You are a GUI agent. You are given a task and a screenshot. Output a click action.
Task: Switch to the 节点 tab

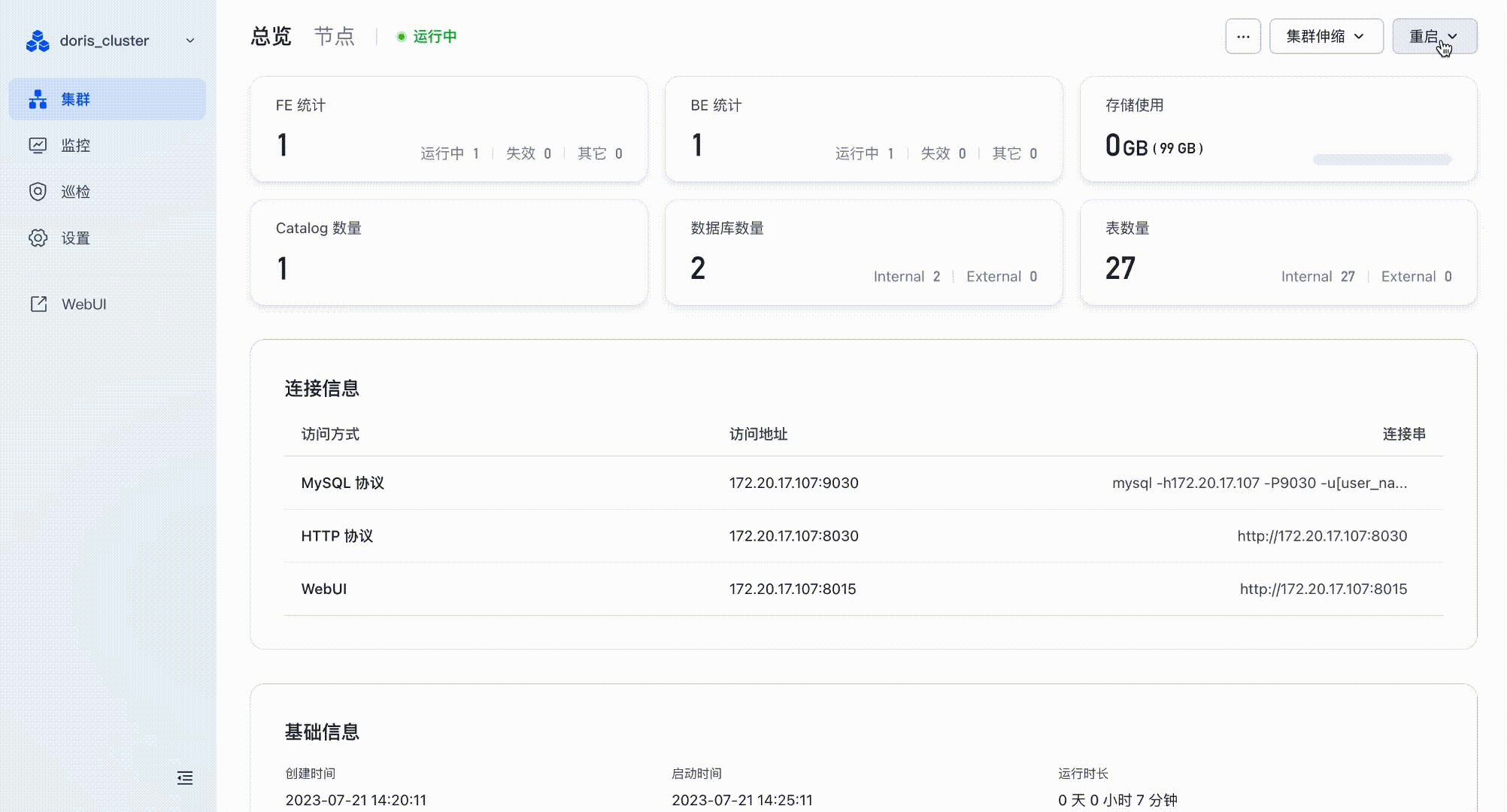[335, 36]
